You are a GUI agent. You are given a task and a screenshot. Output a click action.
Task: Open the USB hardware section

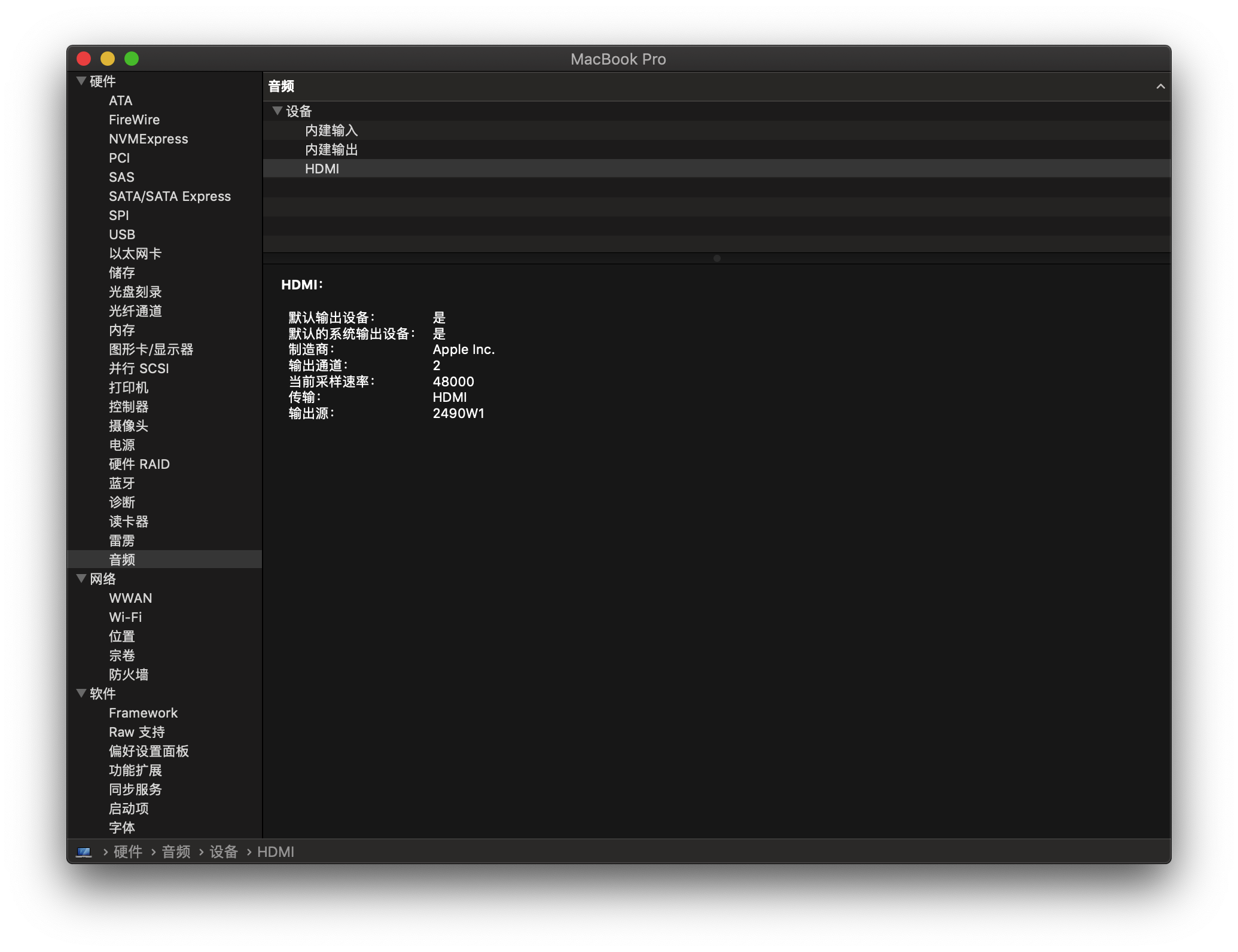point(122,234)
